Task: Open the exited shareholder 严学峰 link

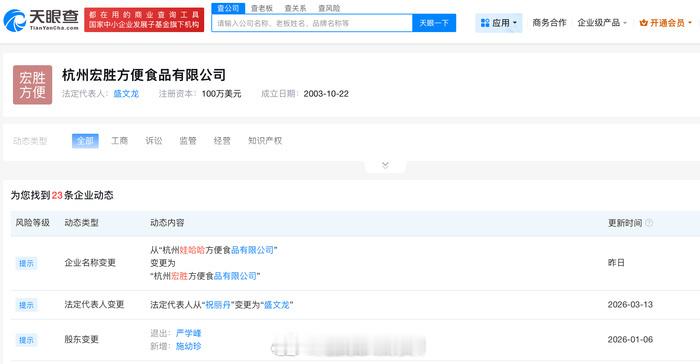Action: coord(188,333)
